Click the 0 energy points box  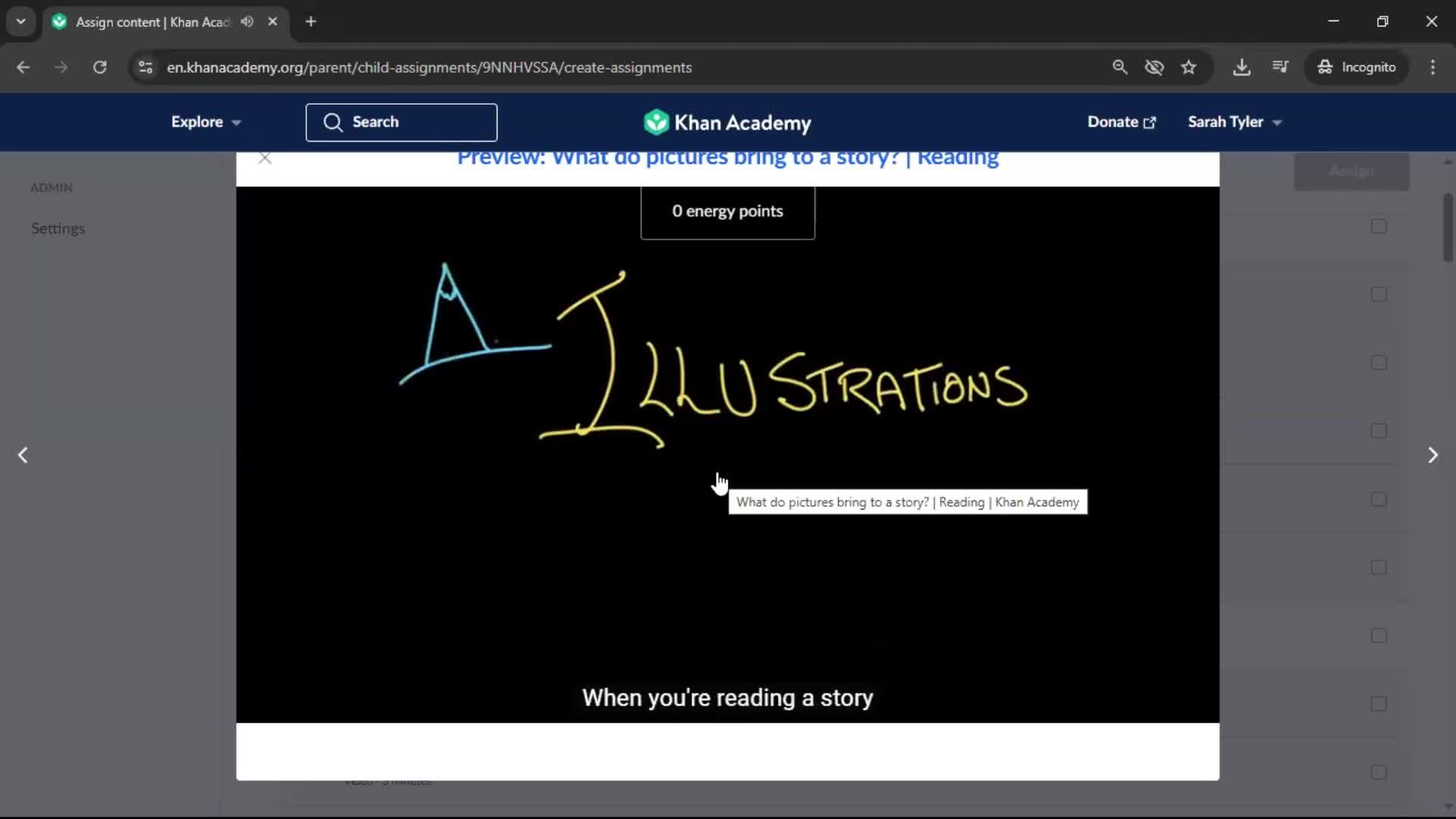pyautogui.click(x=727, y=212)
